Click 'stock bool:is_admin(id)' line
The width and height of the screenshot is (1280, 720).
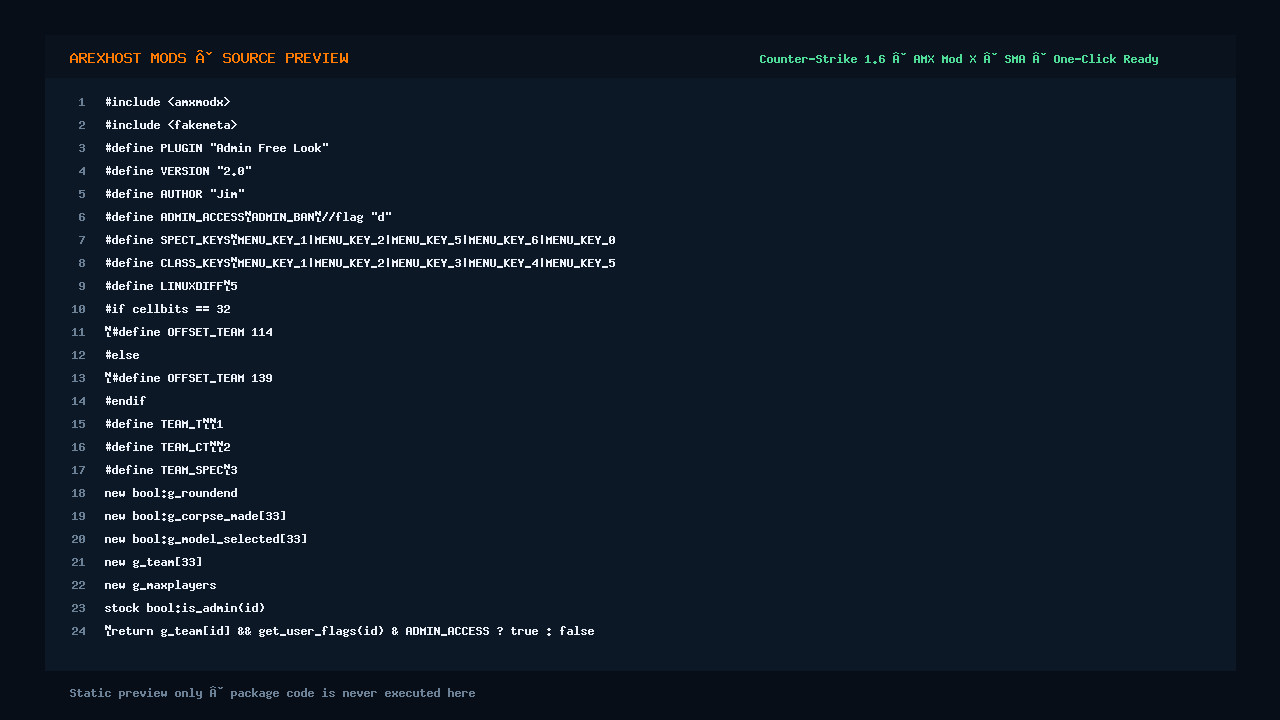pos(185,608)
